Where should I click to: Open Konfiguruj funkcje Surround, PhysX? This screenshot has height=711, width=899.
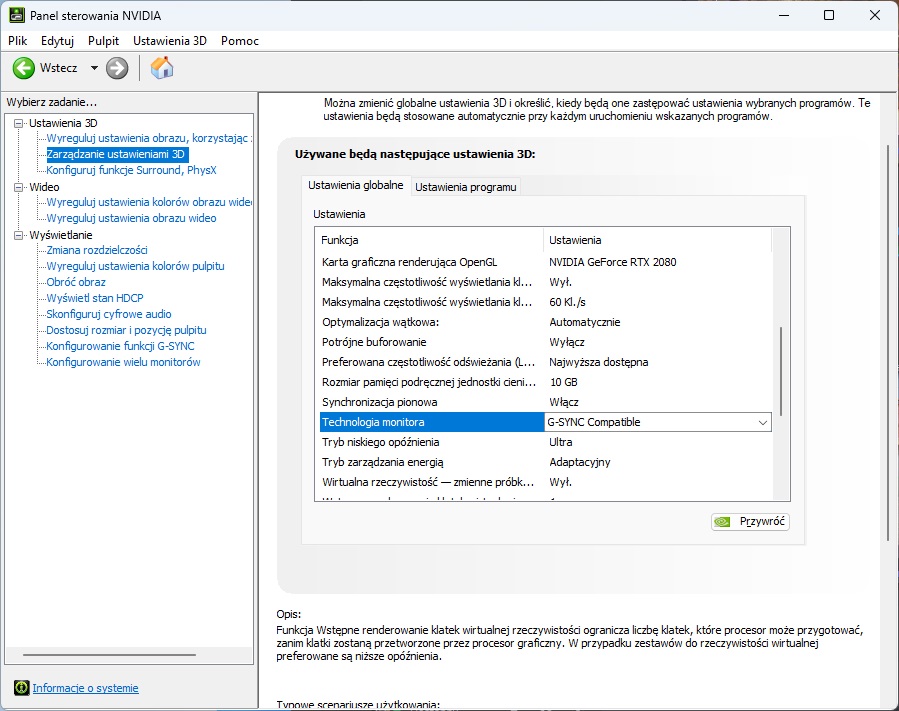(131, 170)
